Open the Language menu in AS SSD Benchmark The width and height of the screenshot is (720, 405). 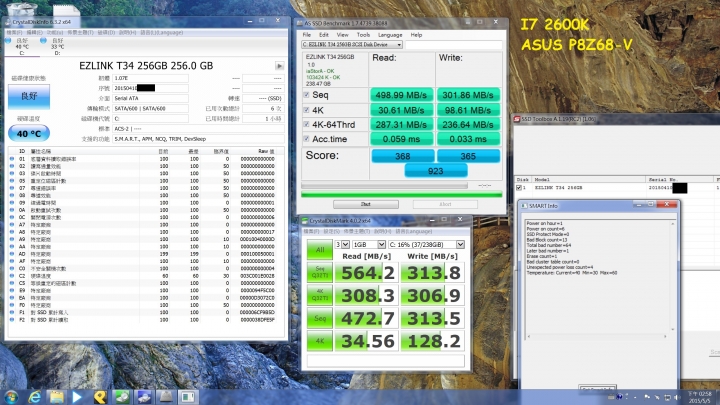[x=390, y=35]
